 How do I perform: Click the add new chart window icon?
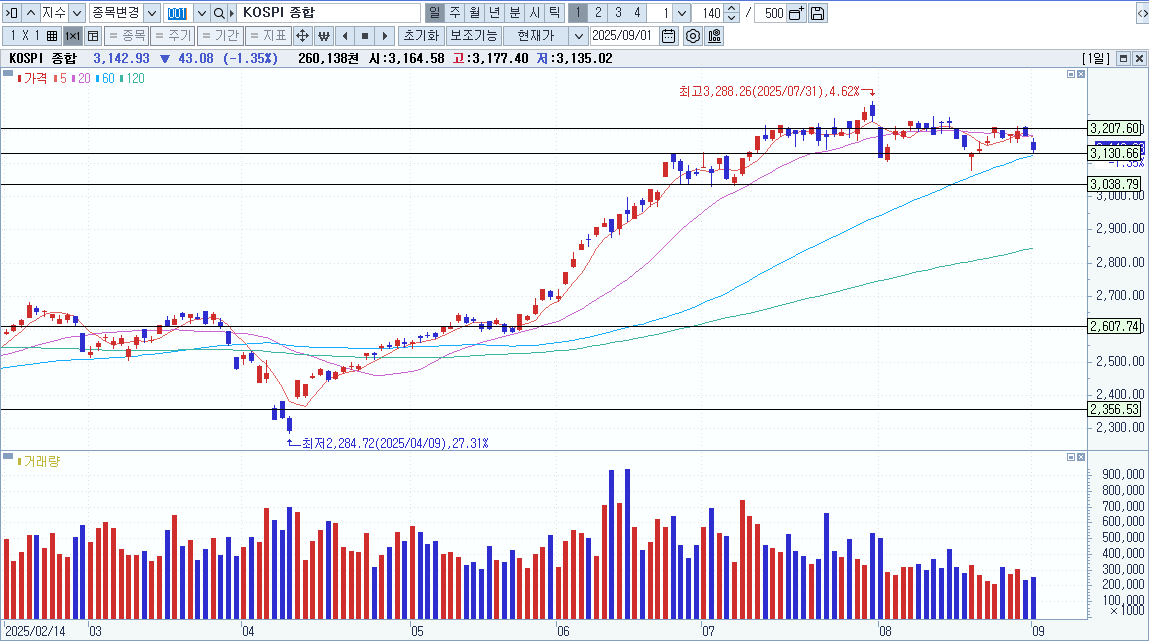tap(797, 13)
